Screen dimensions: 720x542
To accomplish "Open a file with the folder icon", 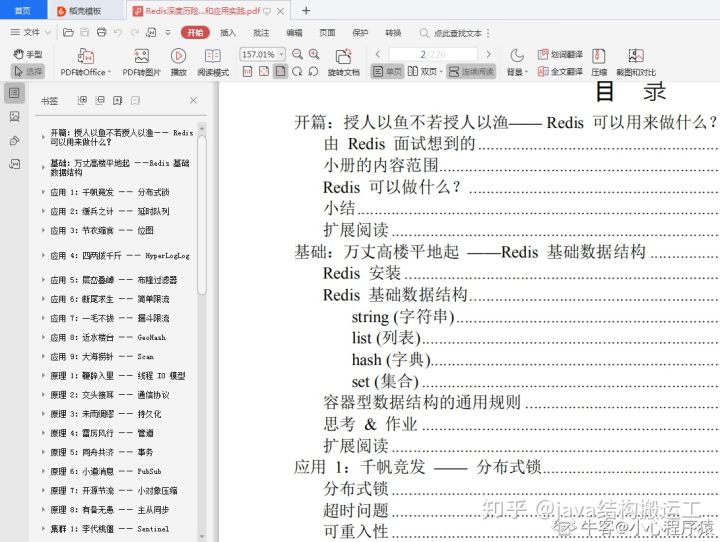I will pos(68,32).
